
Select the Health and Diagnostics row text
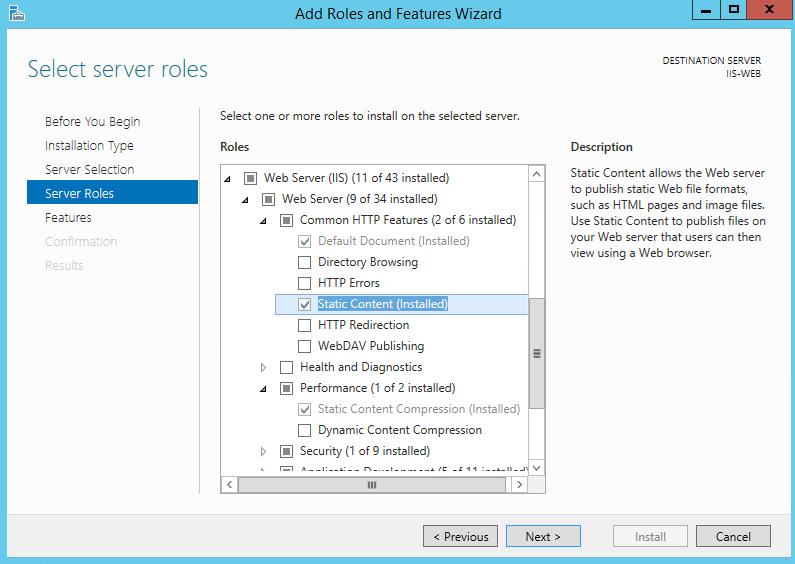tap(361, 367)
